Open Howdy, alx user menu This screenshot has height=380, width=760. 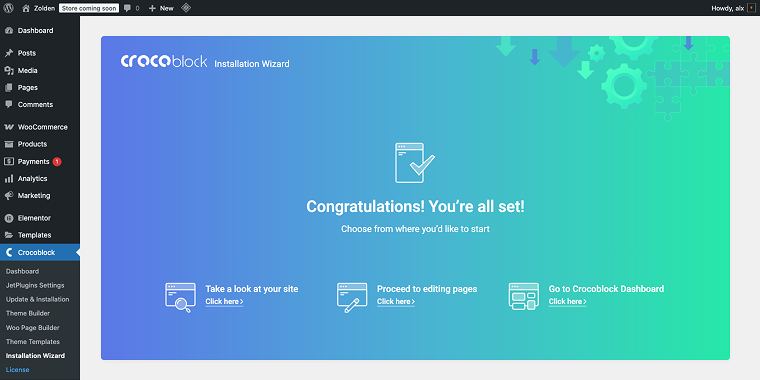(733, 8)
